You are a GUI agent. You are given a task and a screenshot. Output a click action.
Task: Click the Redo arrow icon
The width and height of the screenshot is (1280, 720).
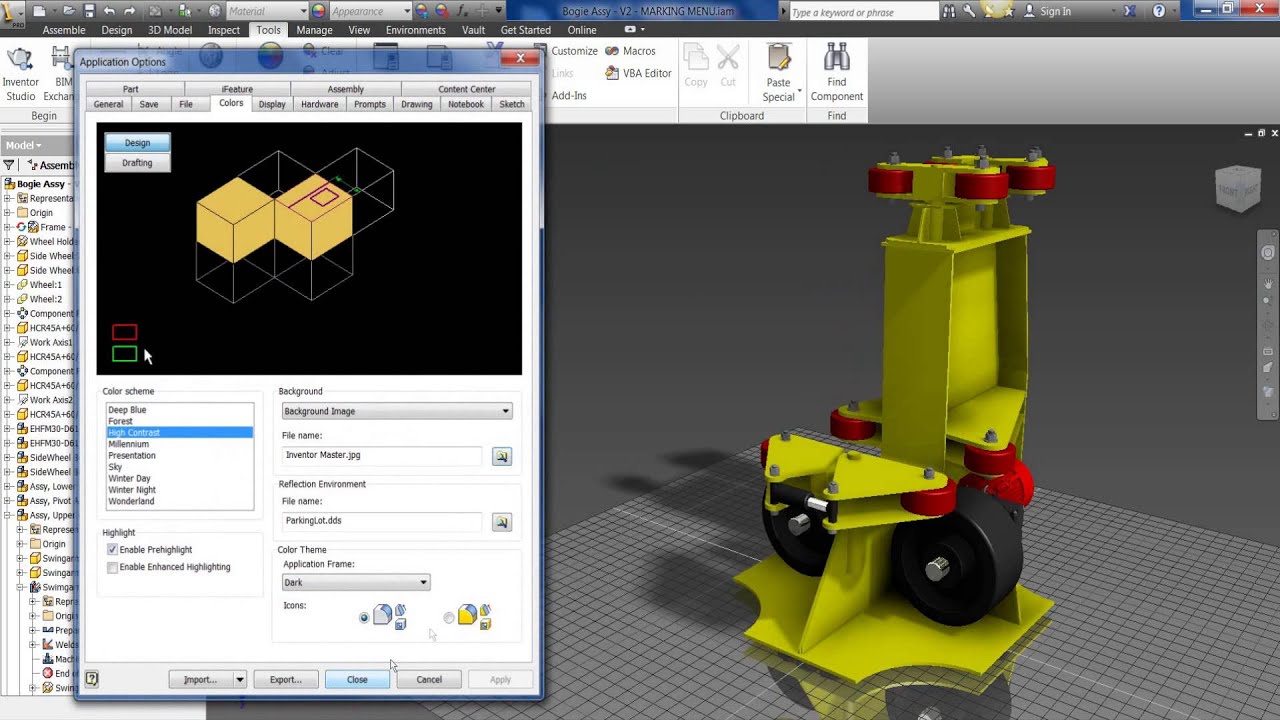[129, 11]
